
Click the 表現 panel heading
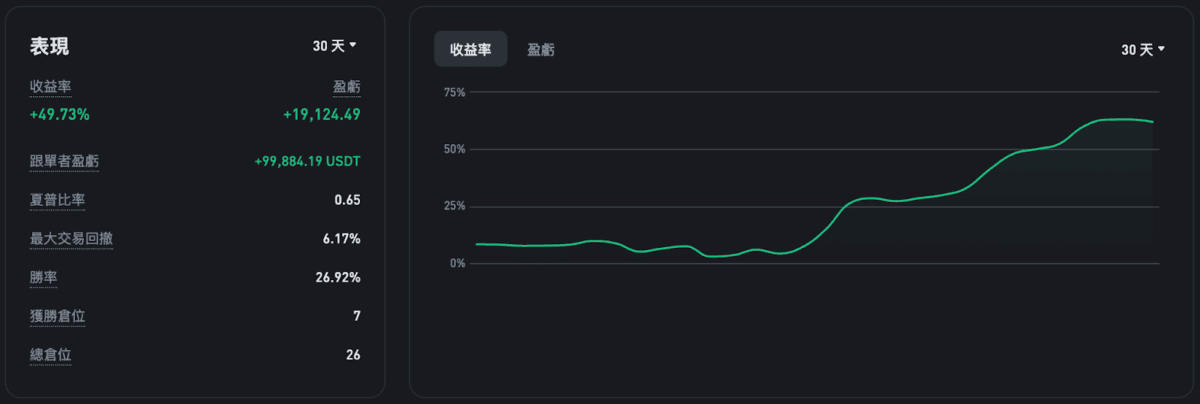tap(50, 46)
